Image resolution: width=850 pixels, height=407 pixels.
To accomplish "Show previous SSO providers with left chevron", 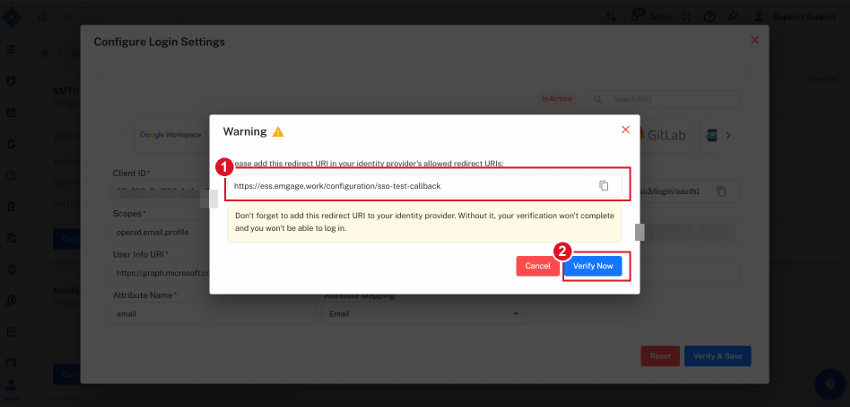I will [x=121, y=135].
